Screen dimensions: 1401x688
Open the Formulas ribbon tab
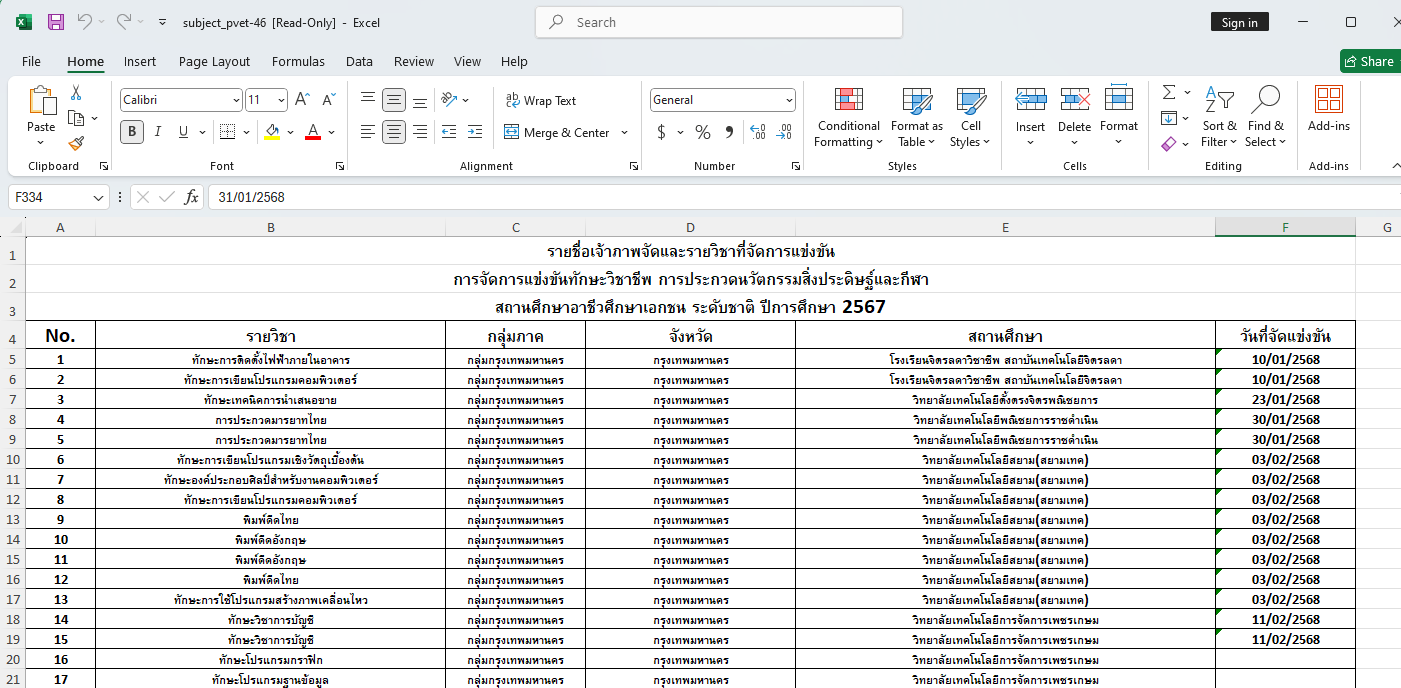[298, 61]
